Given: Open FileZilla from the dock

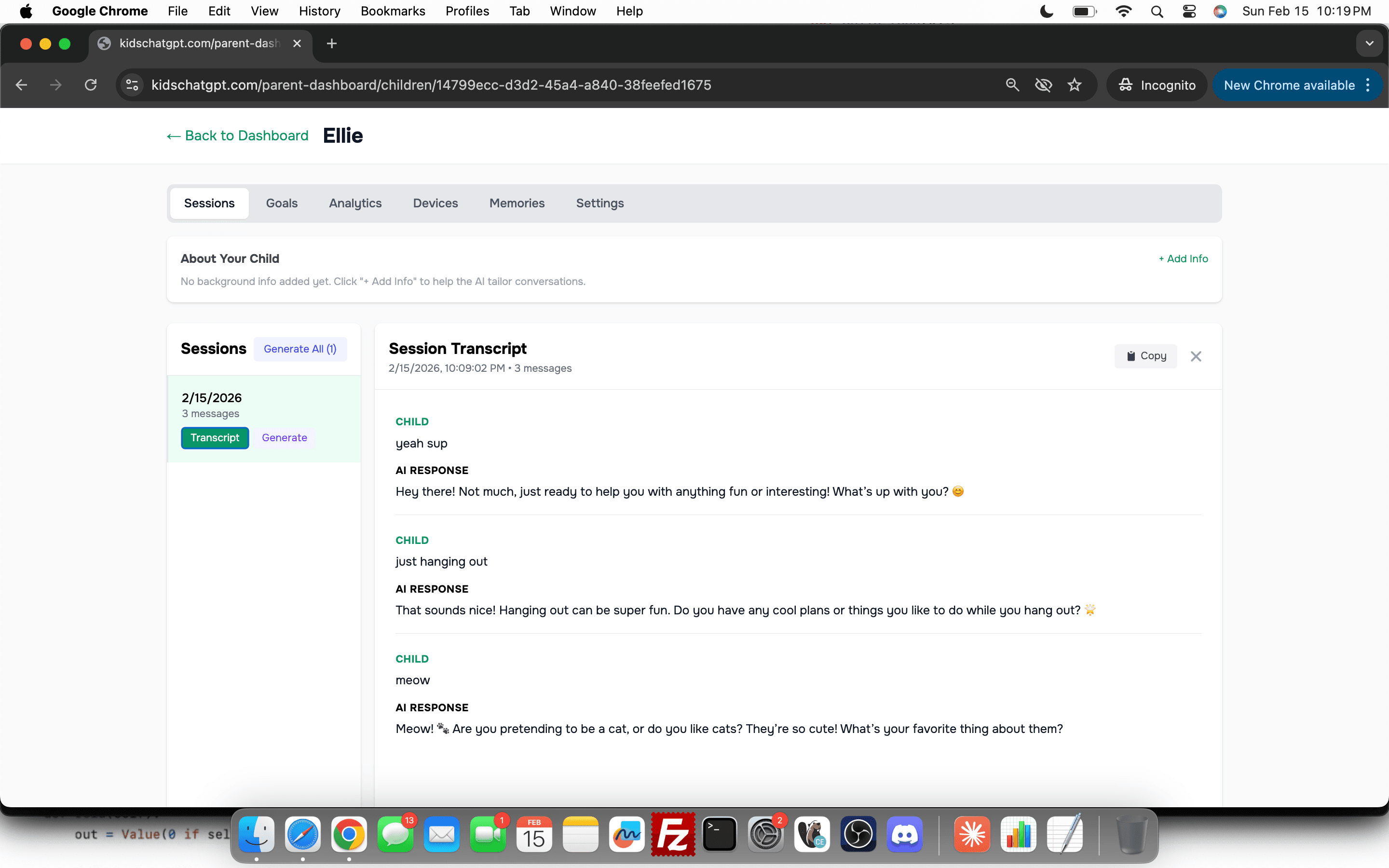Looking at the screenshot, I should click(x=673, y=834).
